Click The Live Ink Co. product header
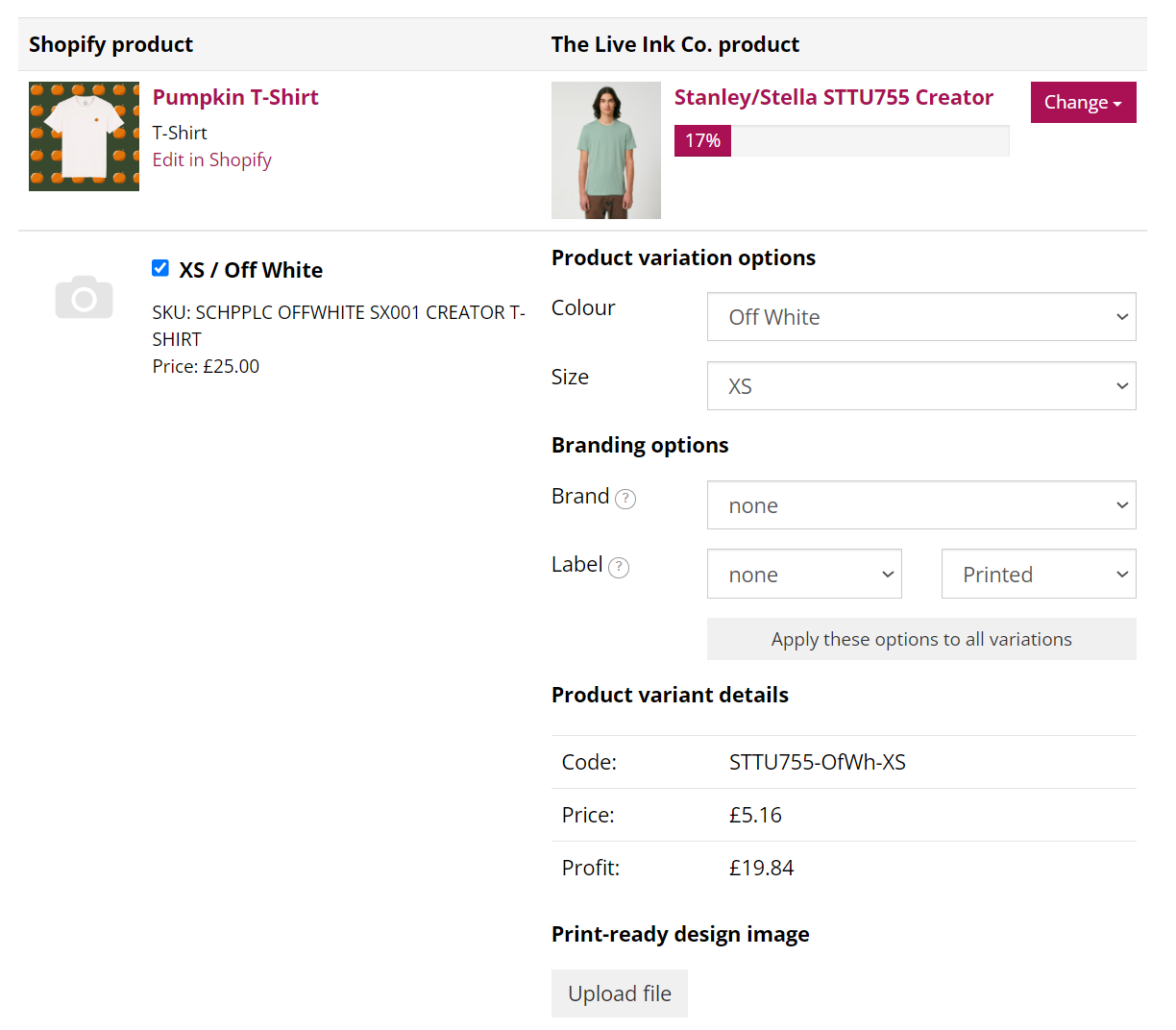The image size is (1176, 1030). (675, 44)
